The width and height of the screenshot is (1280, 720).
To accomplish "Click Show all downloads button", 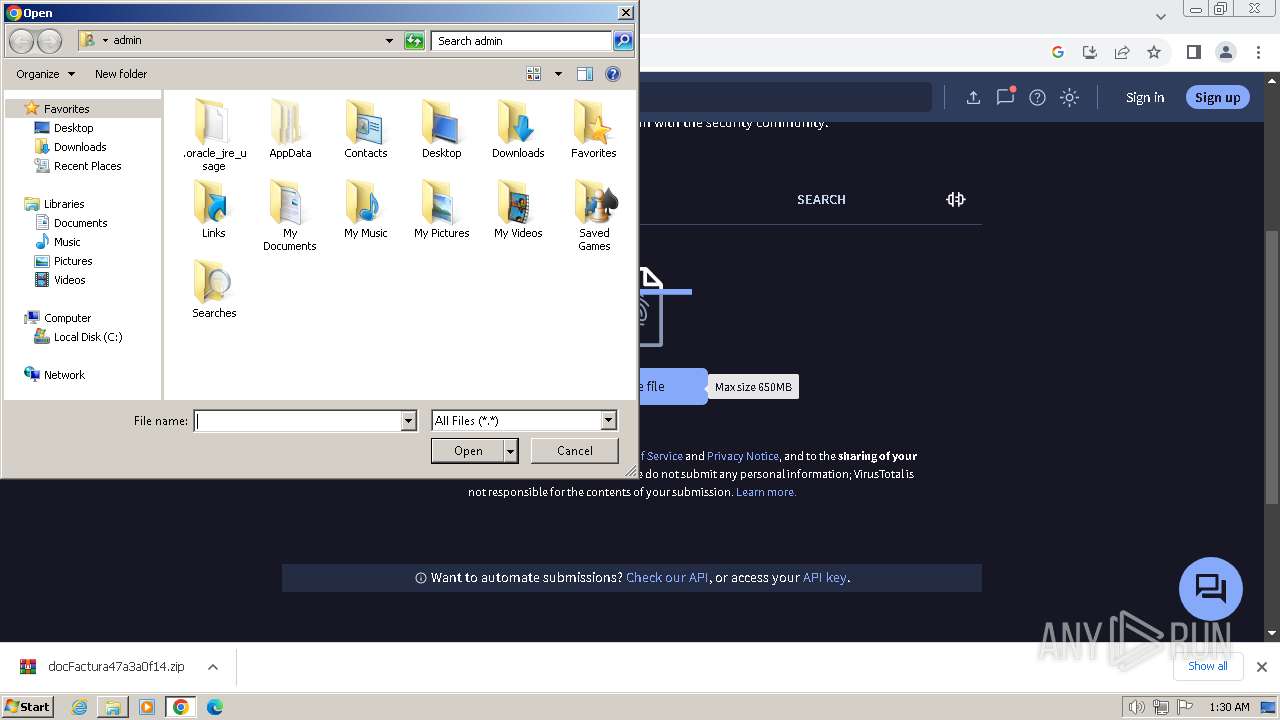I will pos(1208,666).
